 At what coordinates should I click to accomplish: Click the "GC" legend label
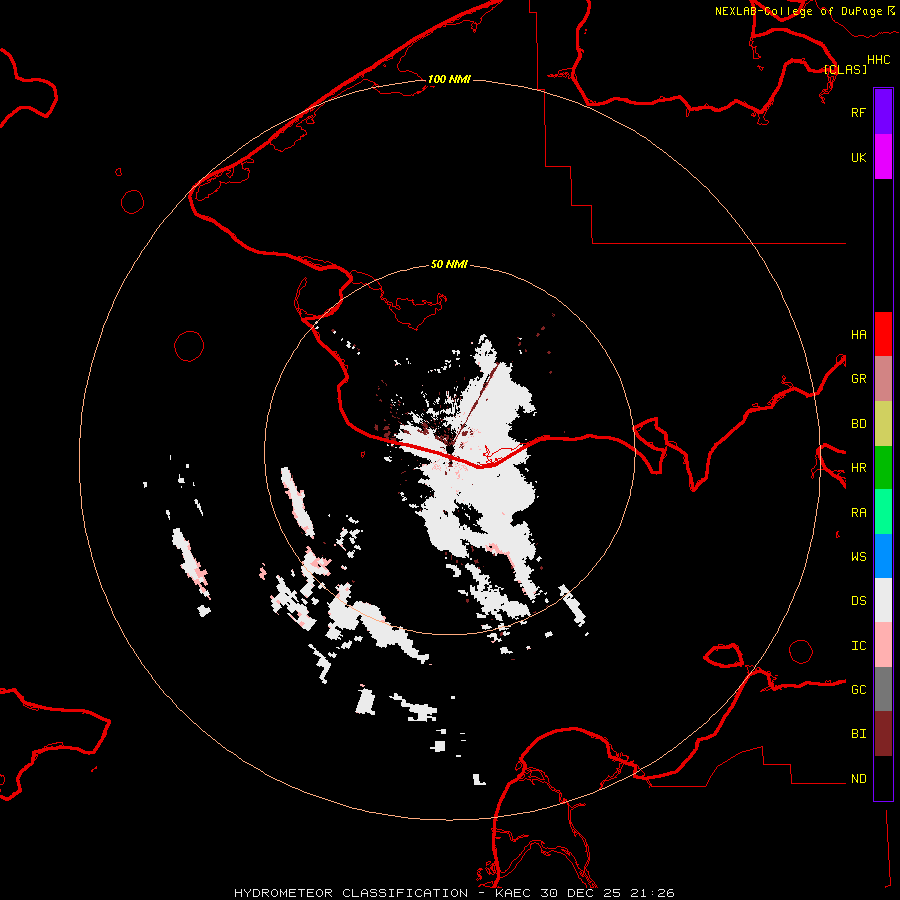click(858, 690)
